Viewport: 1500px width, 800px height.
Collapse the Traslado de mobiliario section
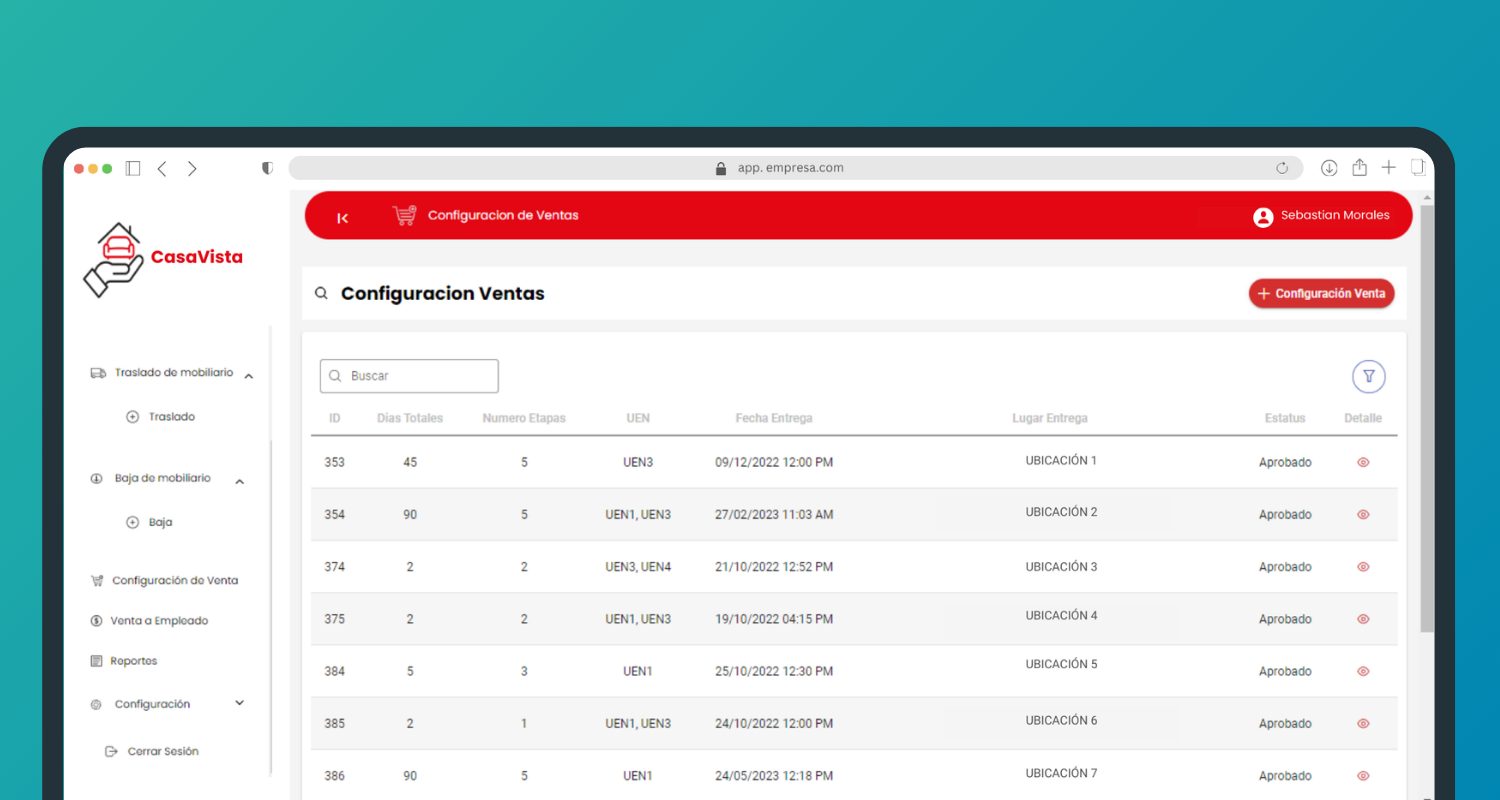tap(249, 376)
